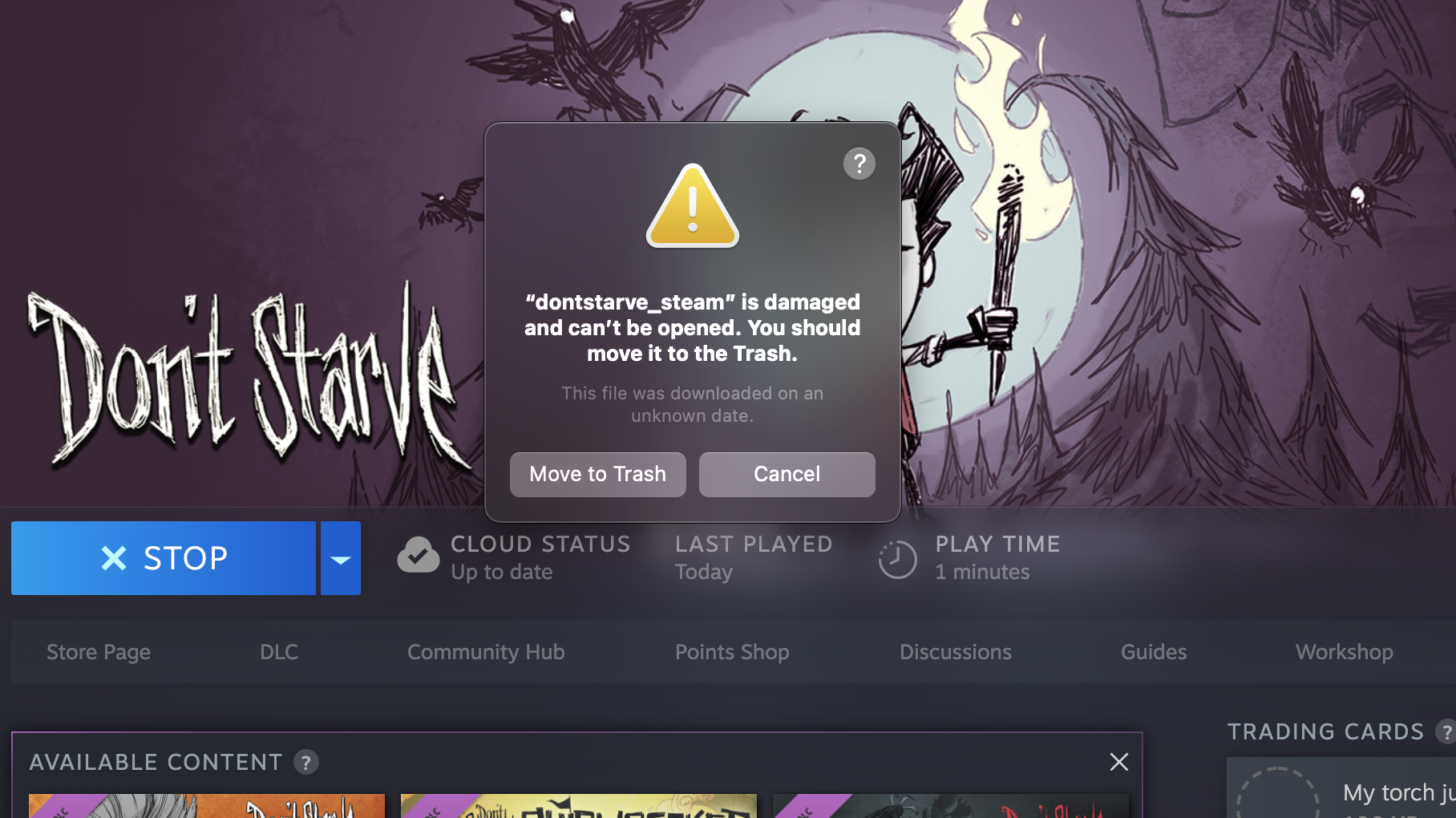Cancel the damaged file dialog
Screen dimensions: 1456x818
pyautogui.click(x=787, y=474)
